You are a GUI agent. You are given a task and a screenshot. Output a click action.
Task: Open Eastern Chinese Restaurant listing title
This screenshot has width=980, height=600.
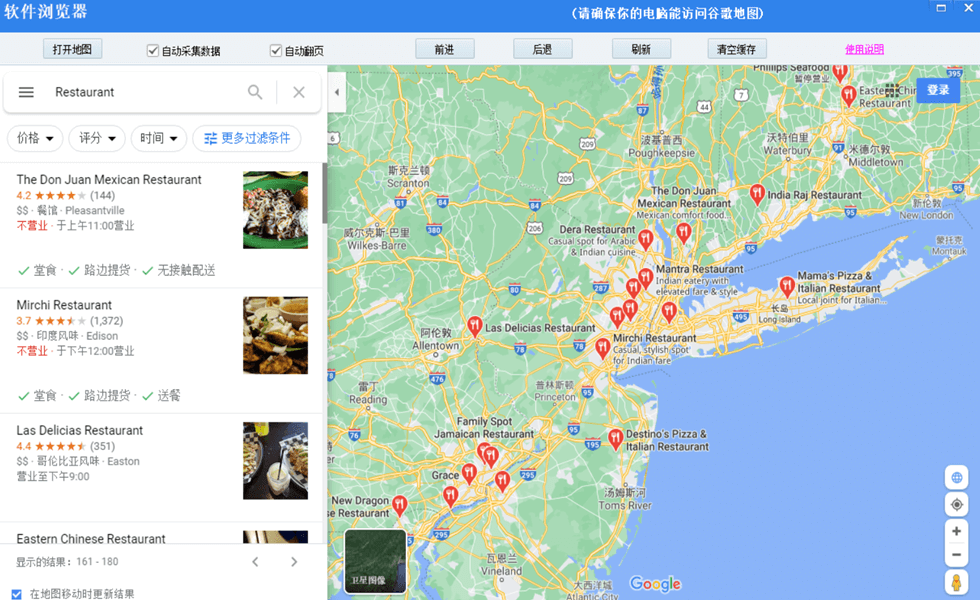point(91,539)
